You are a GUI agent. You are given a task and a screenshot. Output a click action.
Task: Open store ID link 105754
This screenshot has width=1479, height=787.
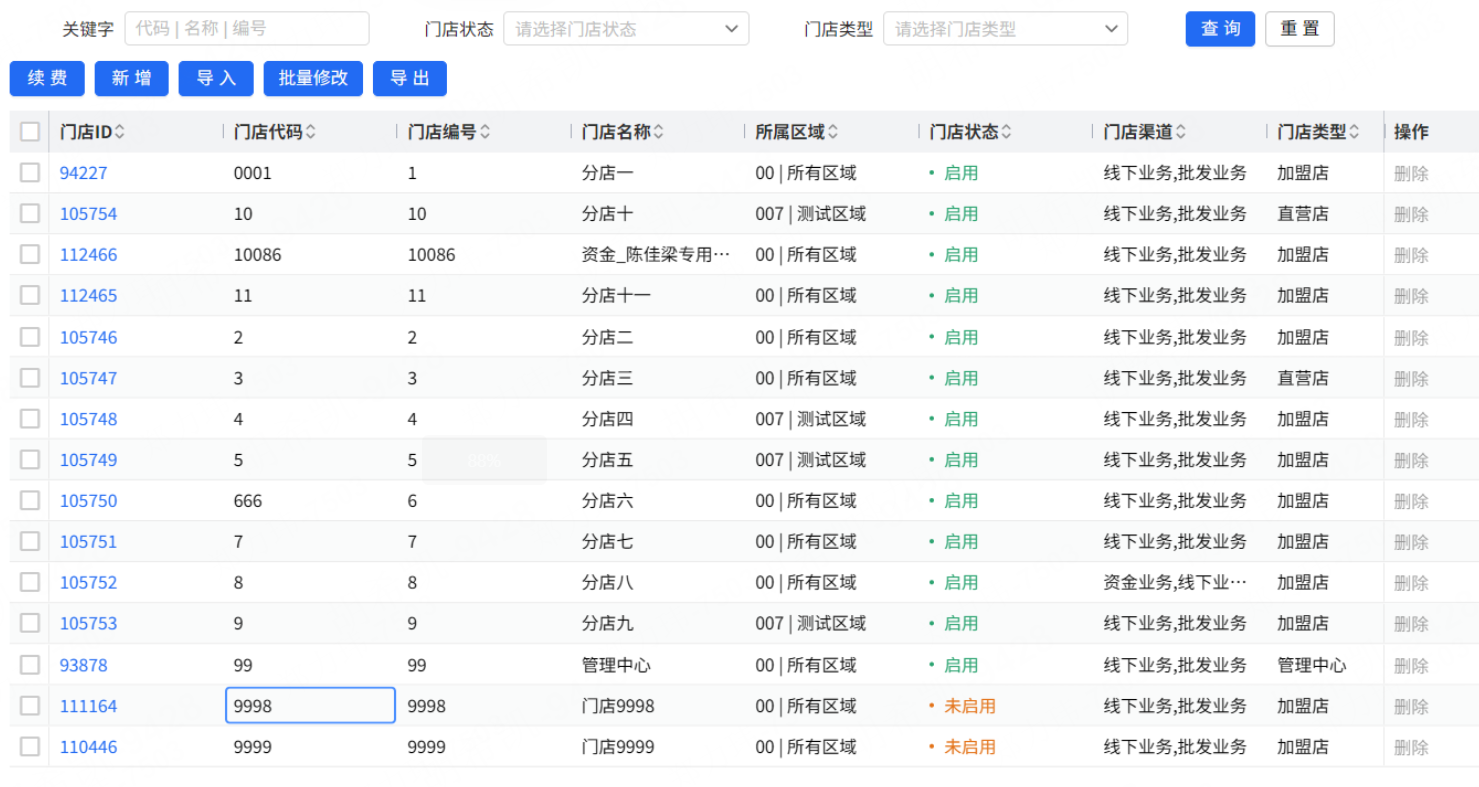tap(88, 214)
